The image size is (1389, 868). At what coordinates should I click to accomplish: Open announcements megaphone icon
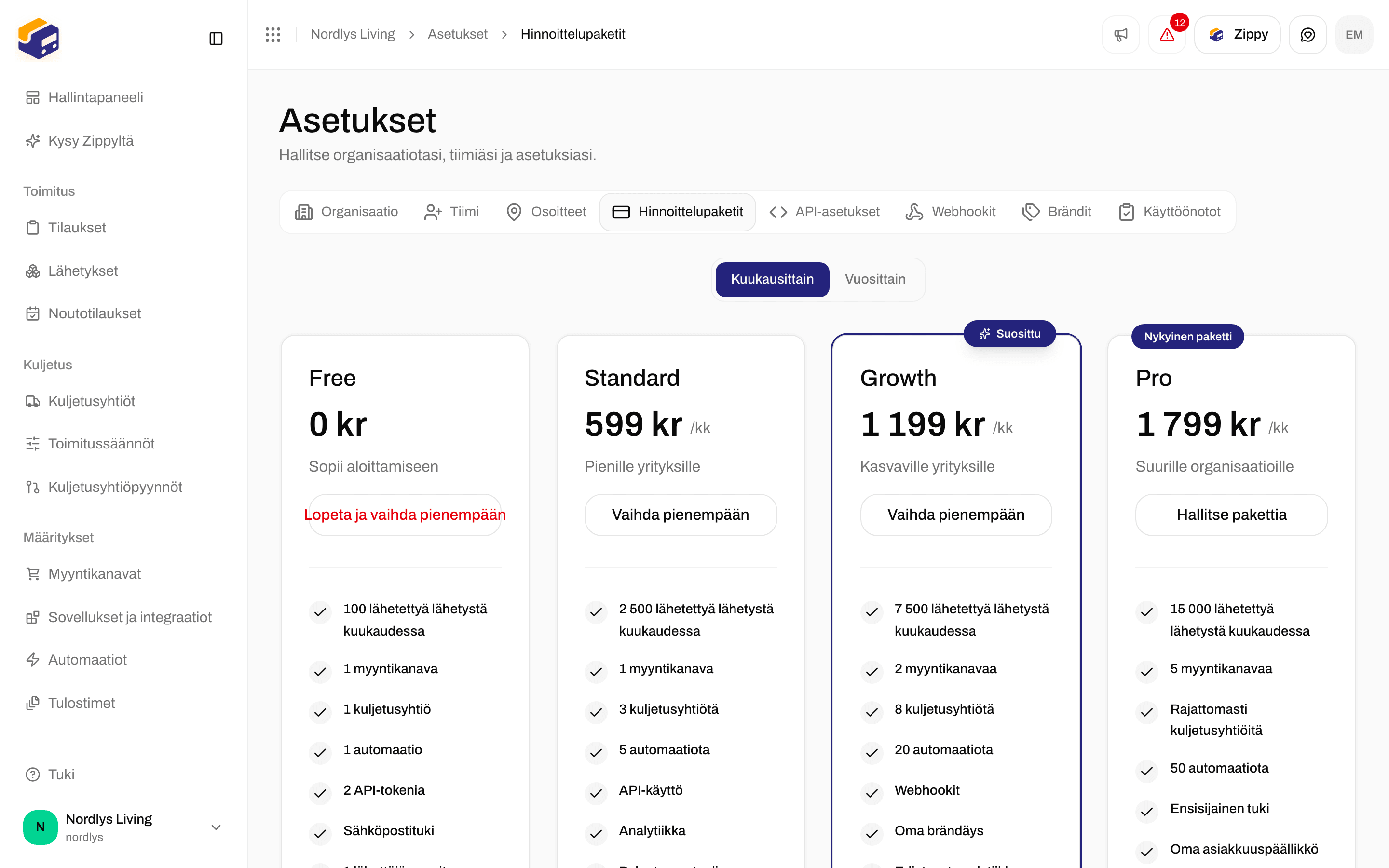click(1120, 34)
